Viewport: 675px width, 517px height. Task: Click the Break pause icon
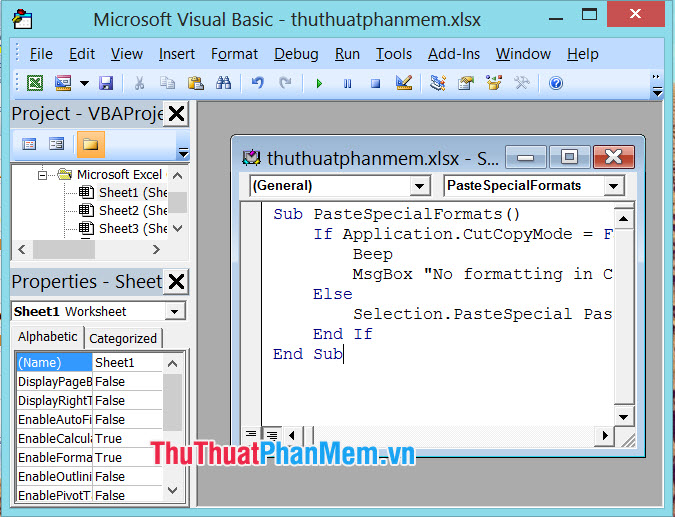[347, 83]
